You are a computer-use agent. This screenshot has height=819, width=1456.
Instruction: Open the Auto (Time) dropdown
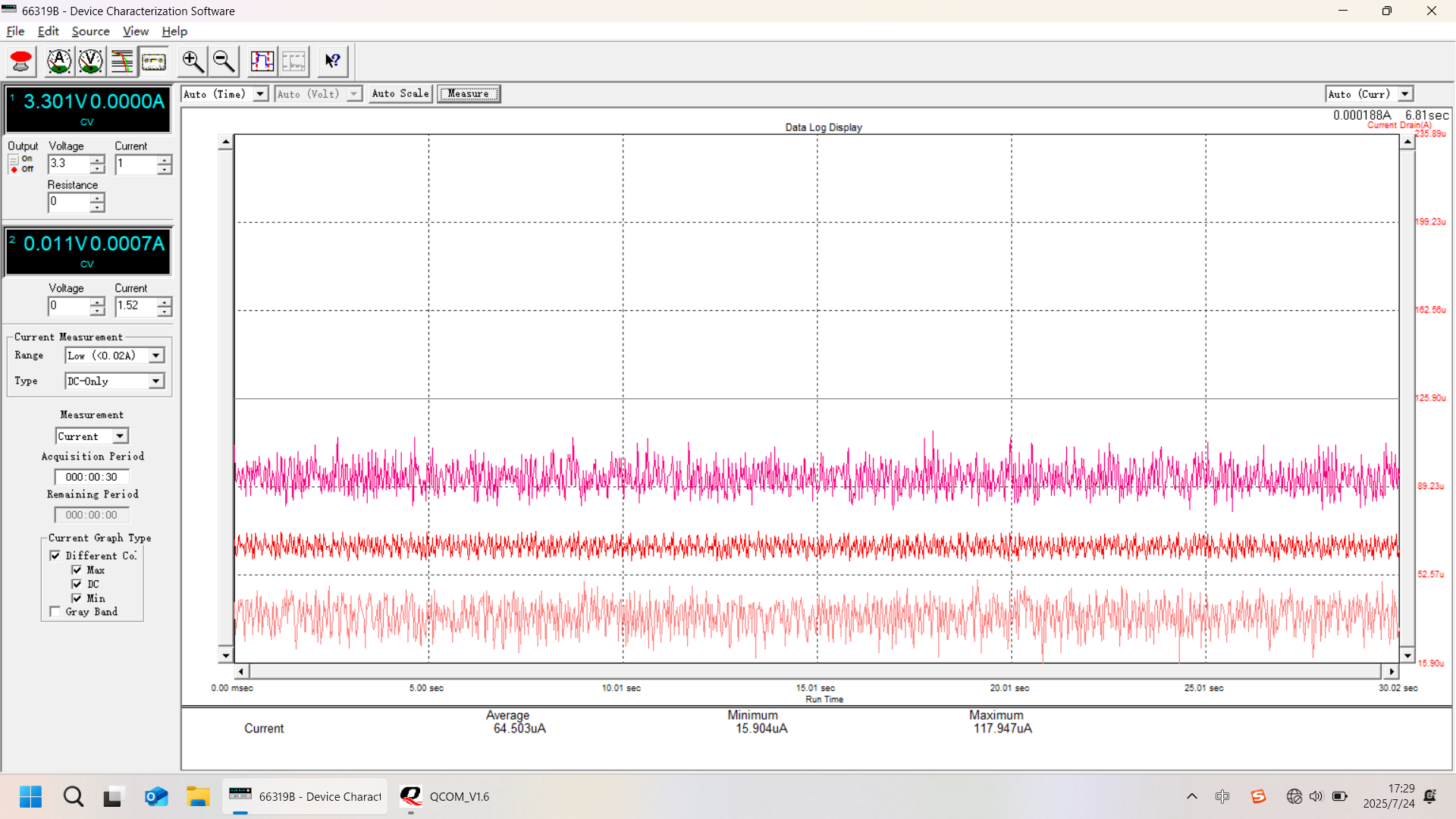point(260,93)
